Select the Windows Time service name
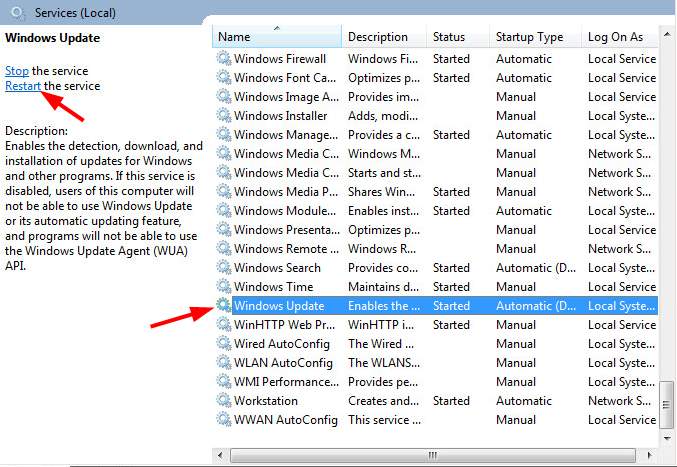677x467 pixels. pyautogui.click(x=273, y=287)
